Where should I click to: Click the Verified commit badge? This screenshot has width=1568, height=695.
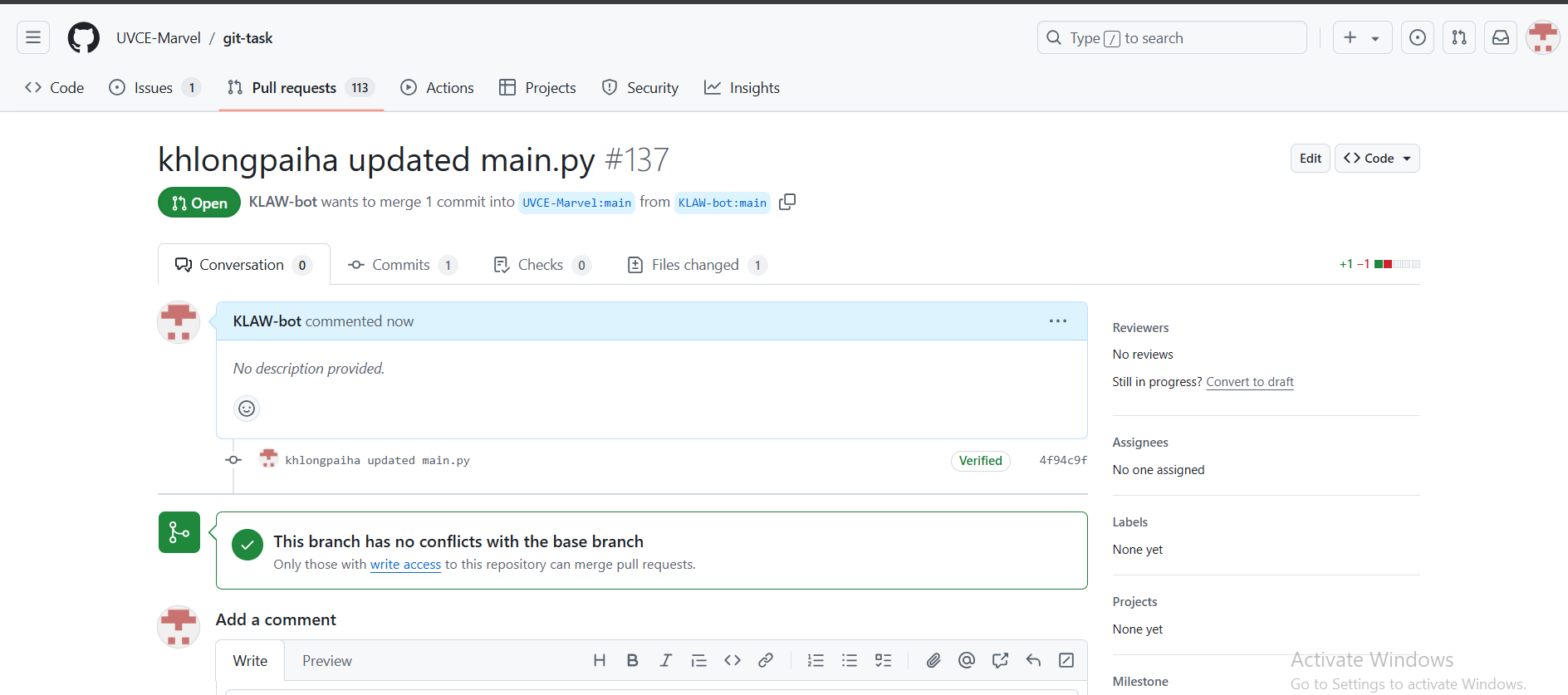pos(981,461)
